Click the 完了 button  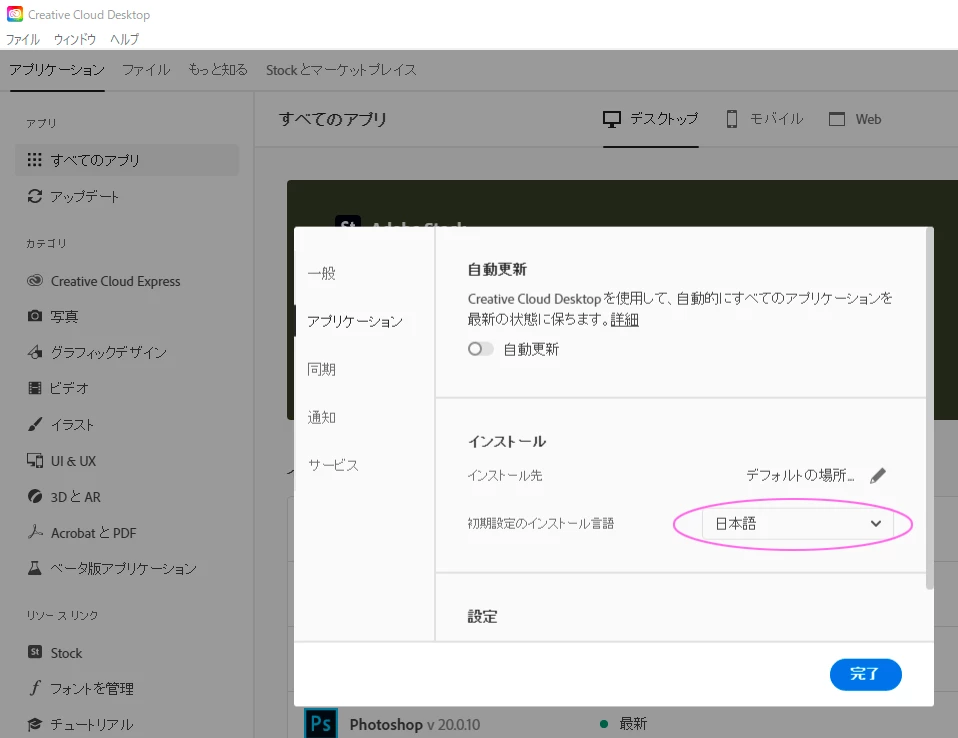pos(865,674)
